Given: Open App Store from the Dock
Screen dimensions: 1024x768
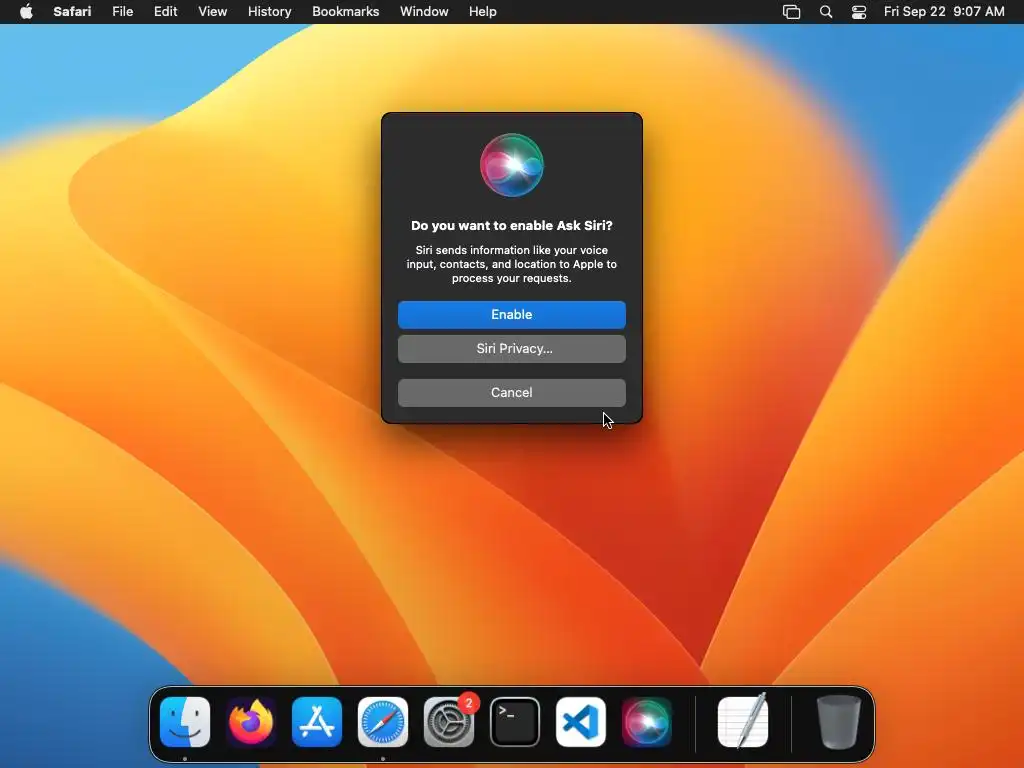Looking at the screenshot, I should (317, 722).
